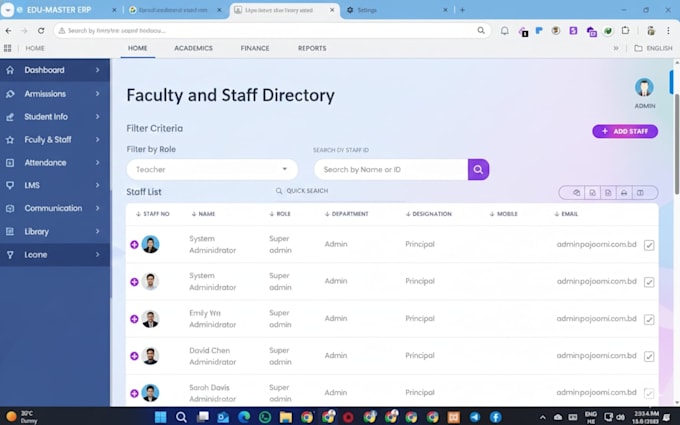Expand the Emily row plus icon
Viewport: 680px width, 425px height.
[134, 319]
